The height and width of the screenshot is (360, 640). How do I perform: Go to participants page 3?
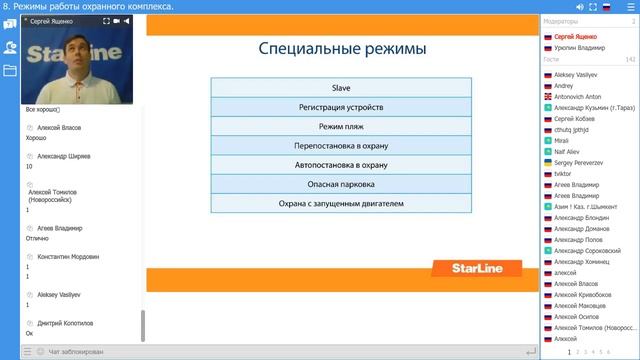click(585, 352)
